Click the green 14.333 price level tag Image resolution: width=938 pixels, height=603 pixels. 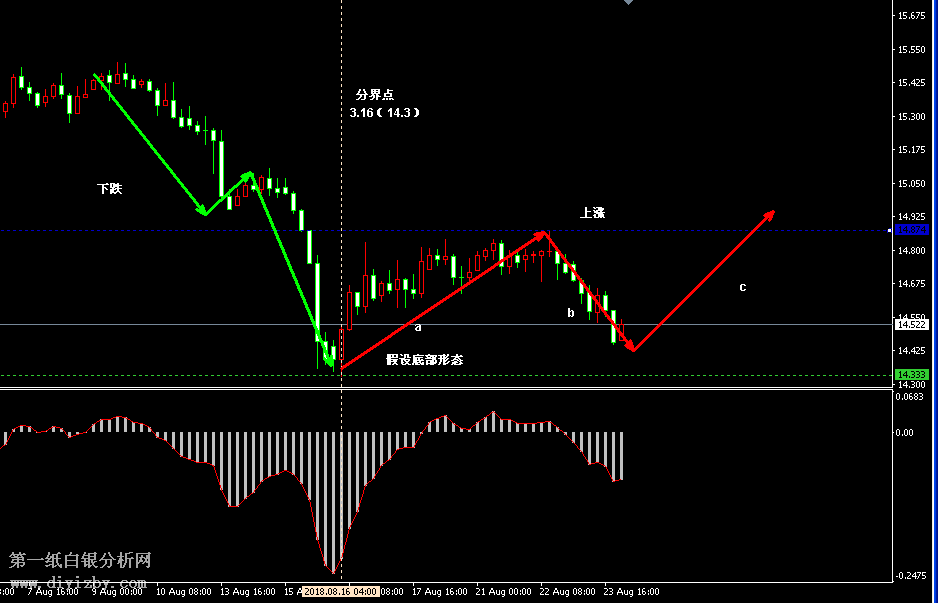911,374
